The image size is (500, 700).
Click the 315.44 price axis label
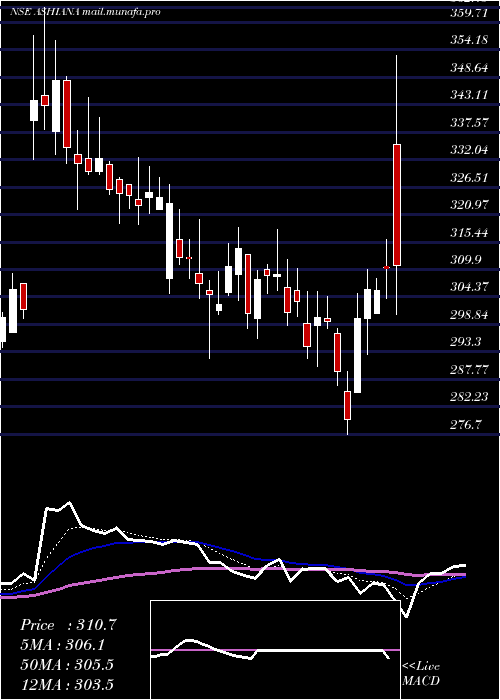tap(469, 233)
